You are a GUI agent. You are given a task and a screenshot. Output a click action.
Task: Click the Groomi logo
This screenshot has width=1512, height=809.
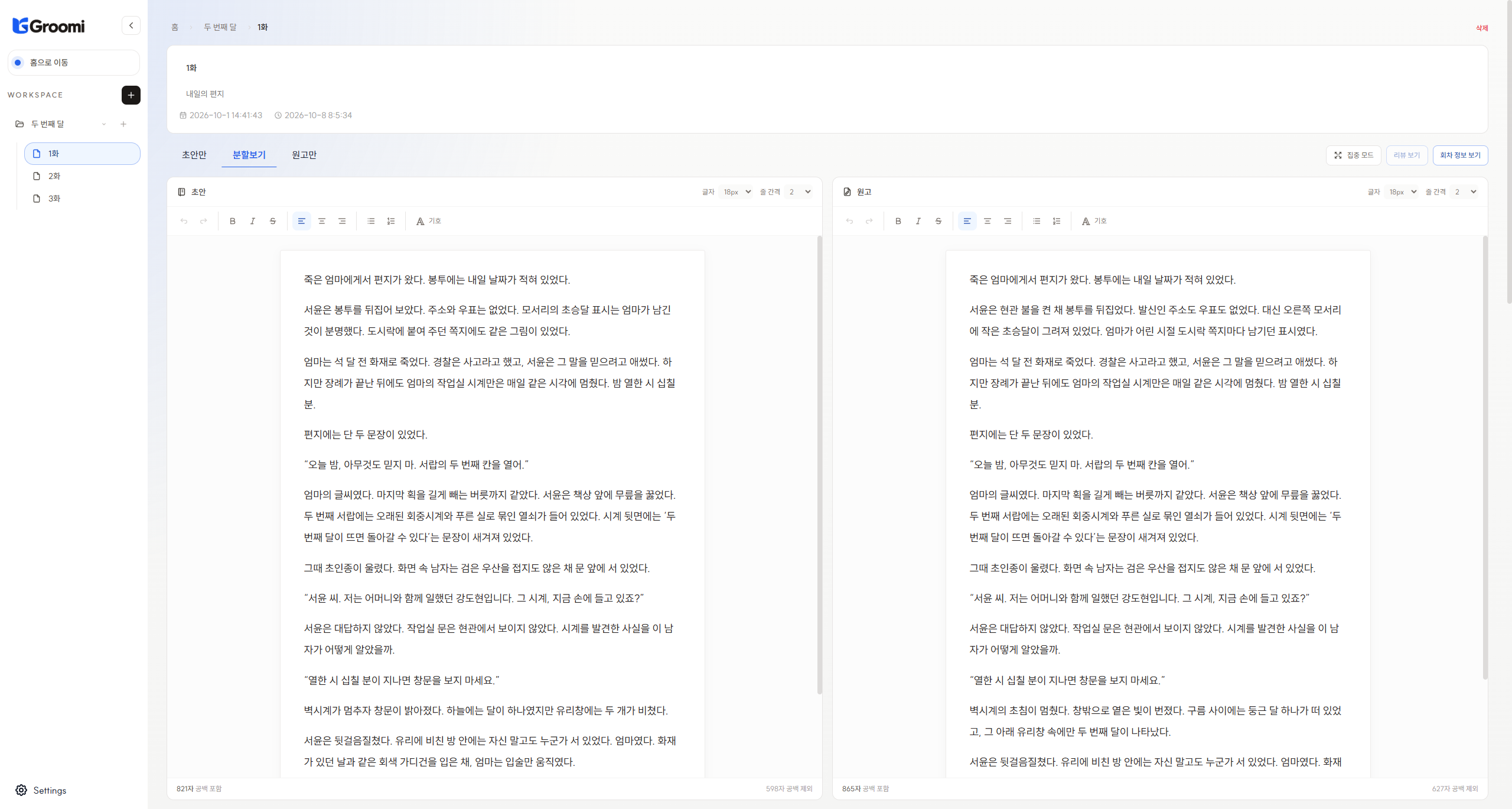pos(48,26)
